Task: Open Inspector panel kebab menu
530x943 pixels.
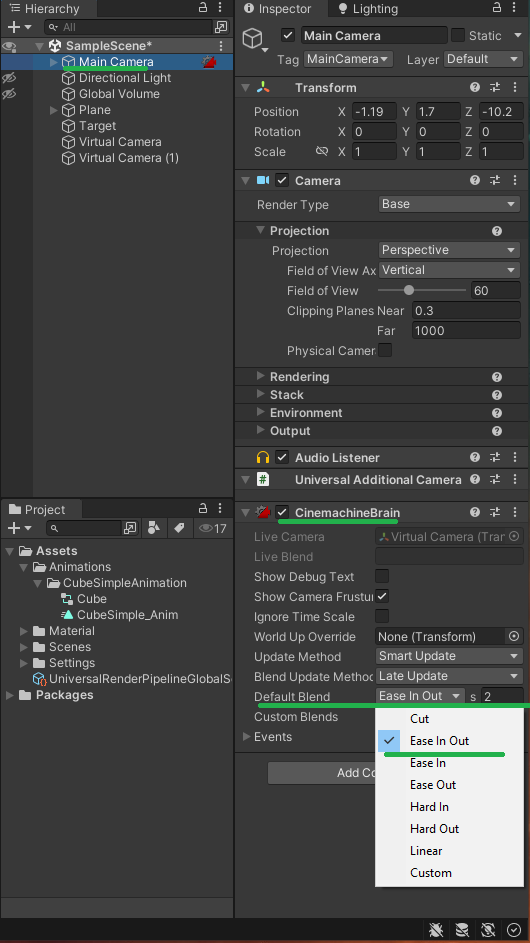Action: (x=515, y=8)
